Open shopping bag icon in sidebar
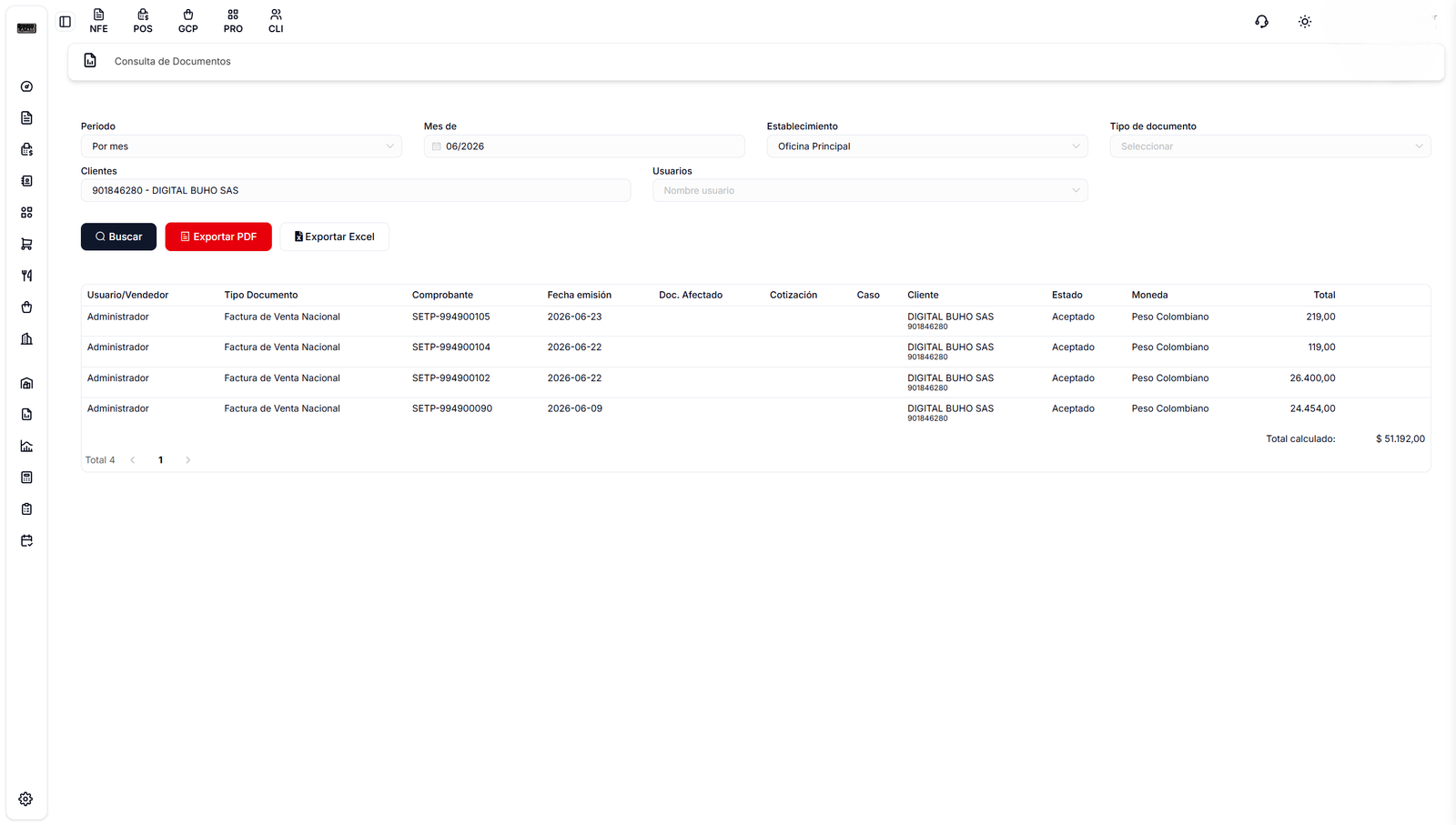Viewport: 1456px width, 825px height. pyautogui.click(x=26, y=307)
